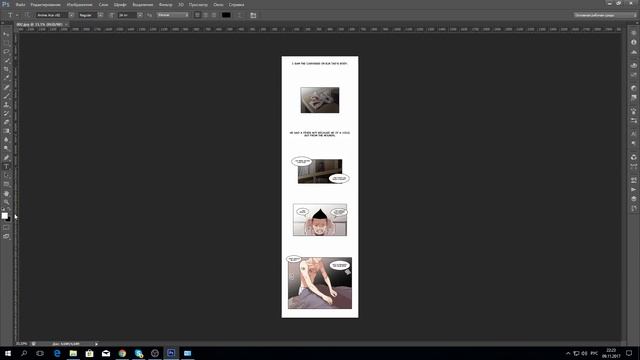
Task: Select the Eyedropper tool
Action: (x=6, y=78)
